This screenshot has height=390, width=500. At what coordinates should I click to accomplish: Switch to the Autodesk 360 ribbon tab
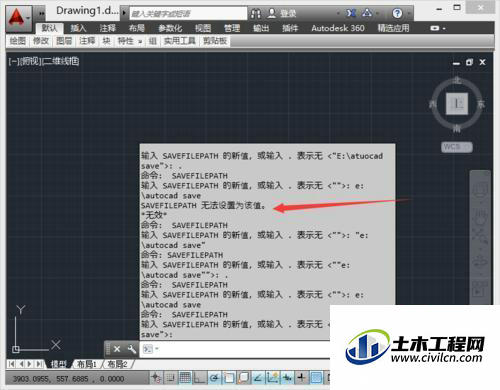tap(337, 28)
